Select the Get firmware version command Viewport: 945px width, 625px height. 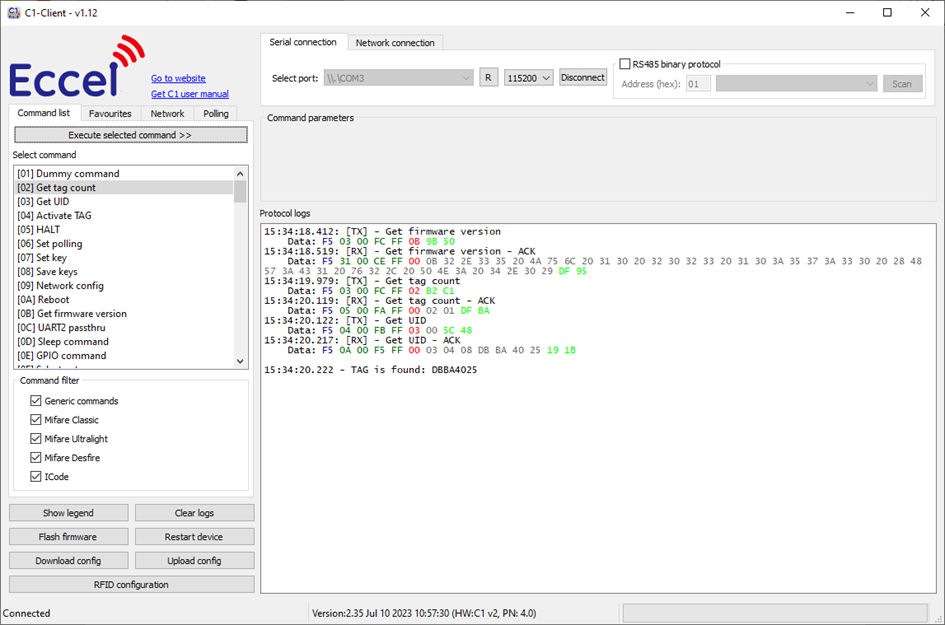click(82, 314)
